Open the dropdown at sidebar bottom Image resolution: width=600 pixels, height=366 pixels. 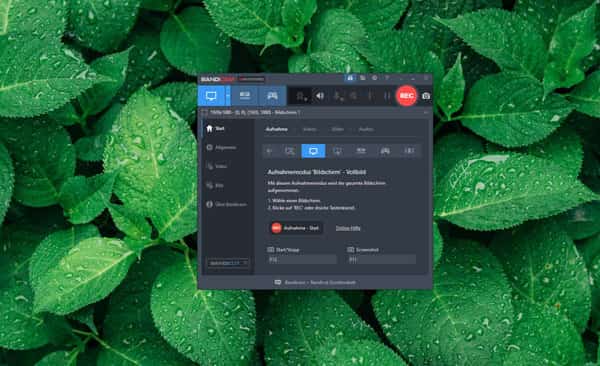228,263
